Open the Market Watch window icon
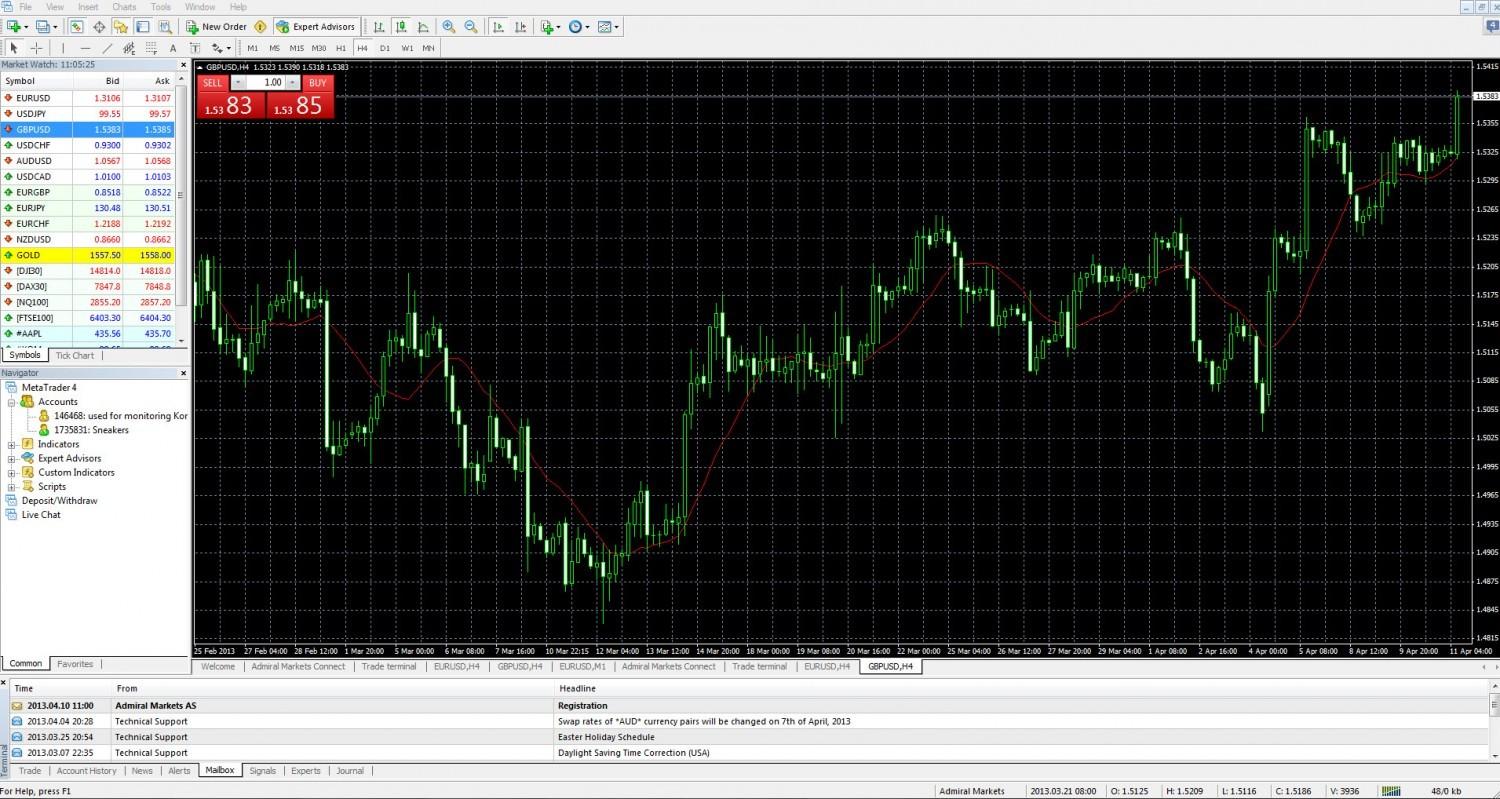This screenshot has width=1500, height=799. [76, 27]
